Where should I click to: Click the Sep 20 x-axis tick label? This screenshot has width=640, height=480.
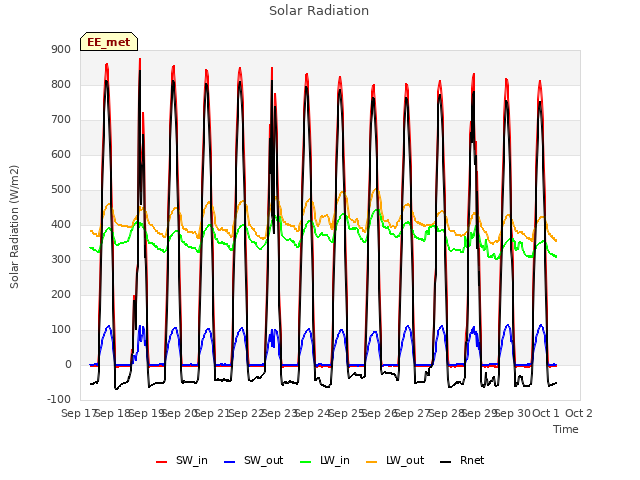coord(180,413)
